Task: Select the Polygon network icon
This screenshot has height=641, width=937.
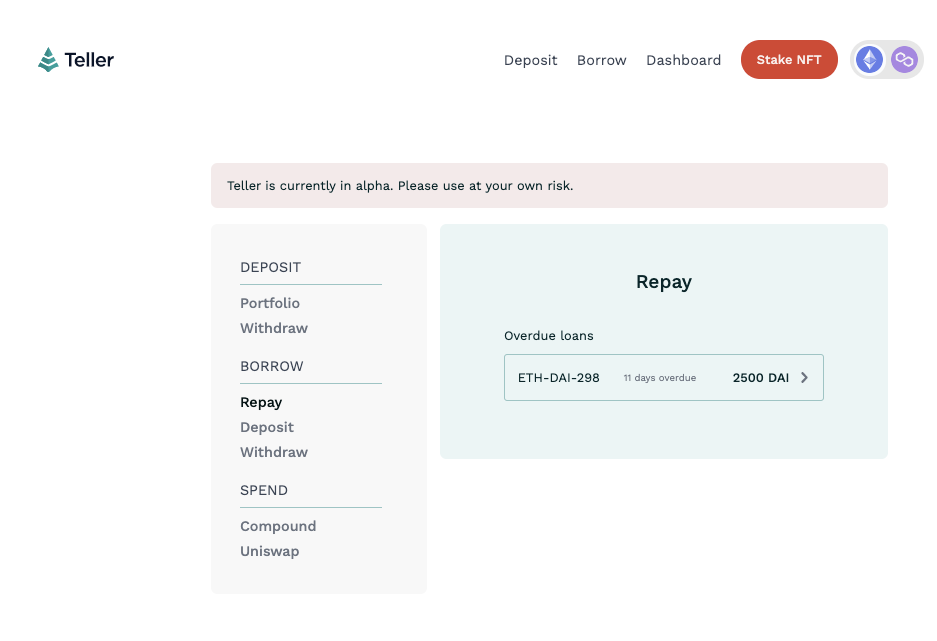Action: (x=904, y=60)
